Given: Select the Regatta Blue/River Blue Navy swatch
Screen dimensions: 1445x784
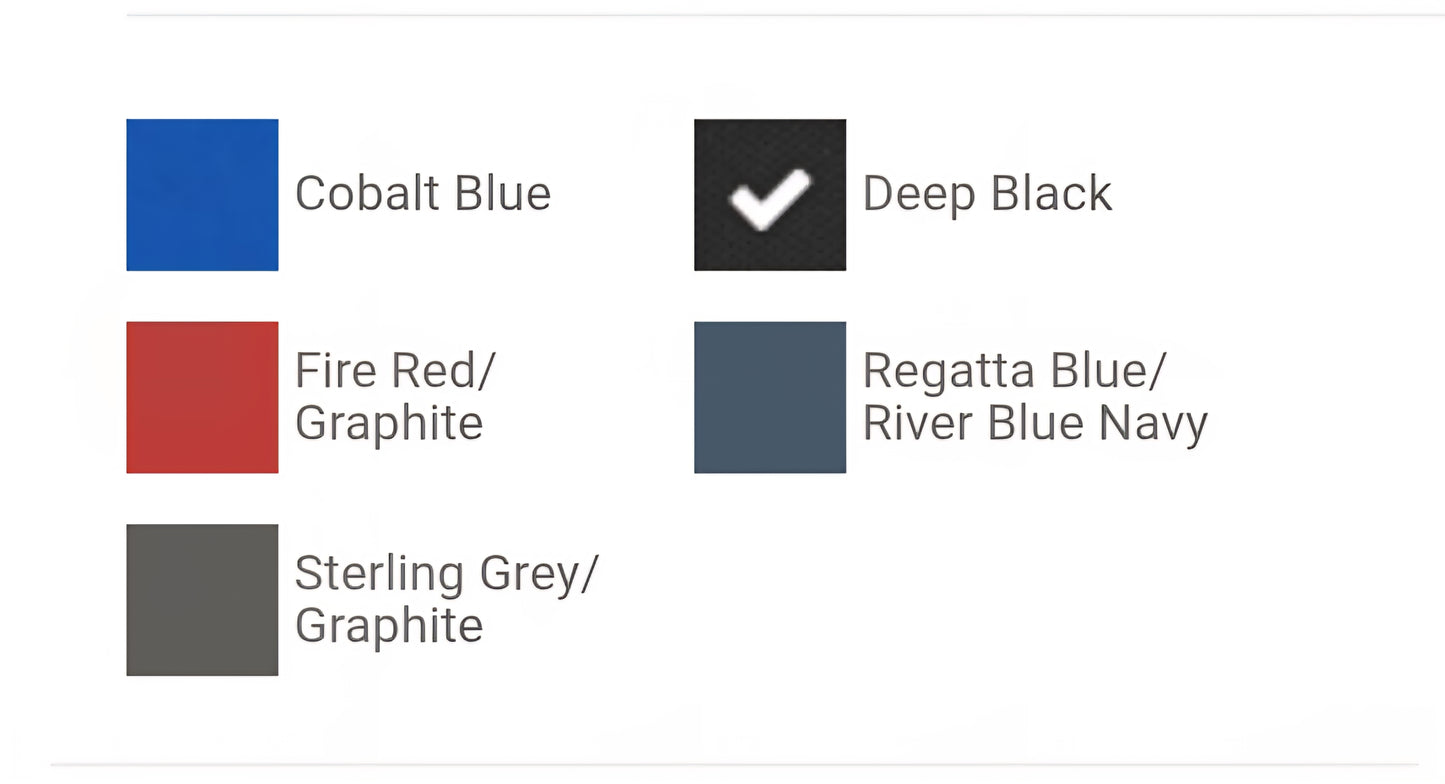Looking at the screenshot, I should (770, 397).
